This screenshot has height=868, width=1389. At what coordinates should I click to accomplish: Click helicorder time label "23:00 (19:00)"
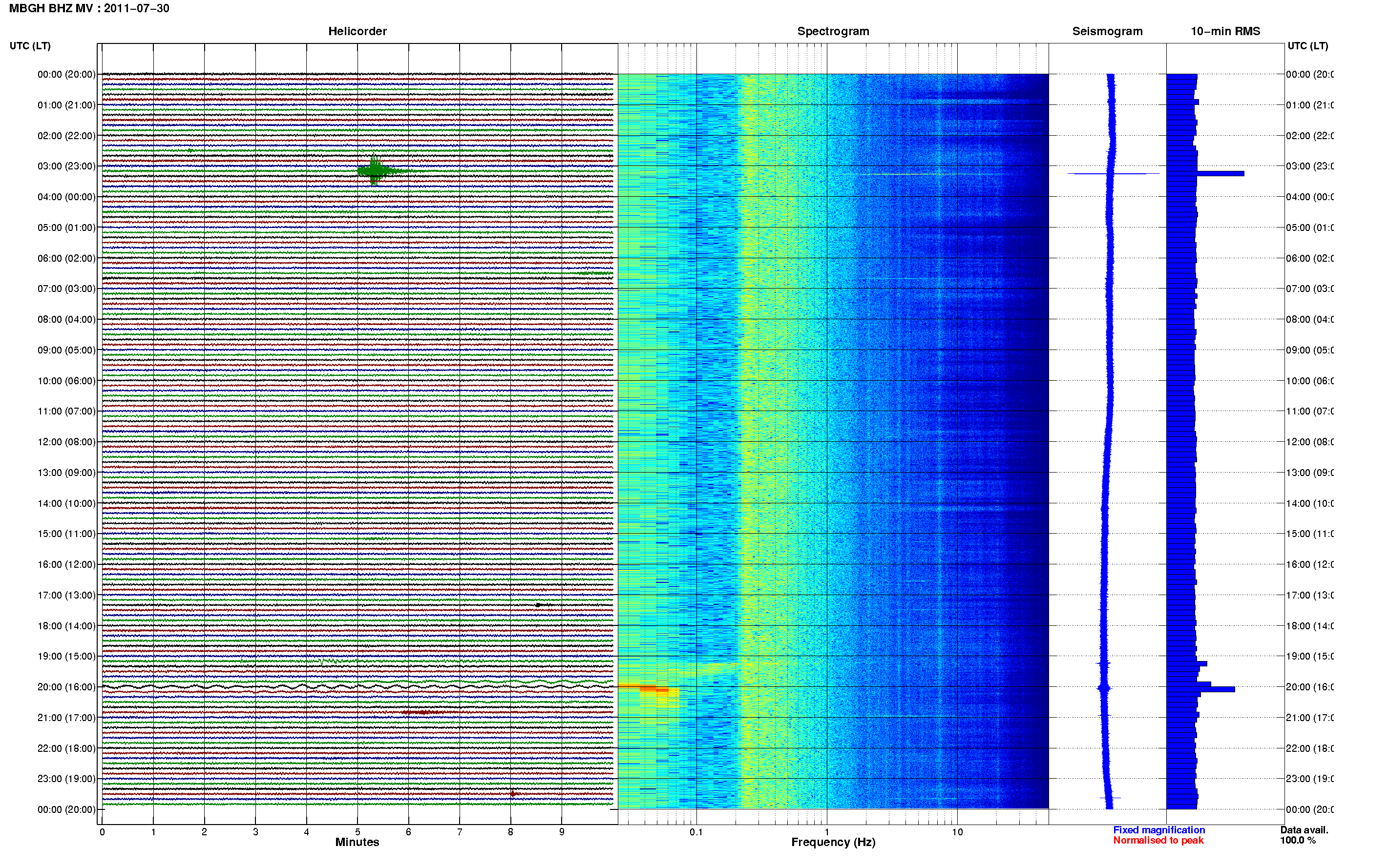tap(66, 779)
